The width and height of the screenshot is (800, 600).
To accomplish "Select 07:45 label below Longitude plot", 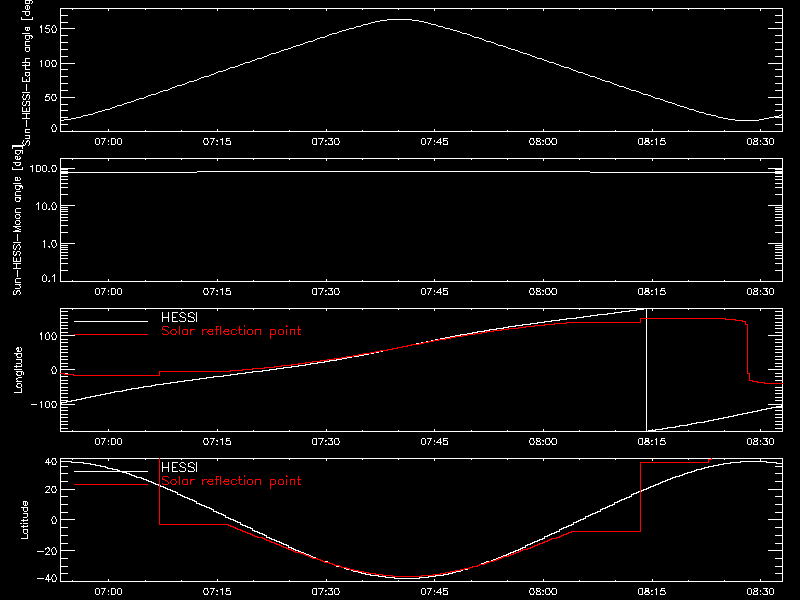I will click(x=434, y=441).
